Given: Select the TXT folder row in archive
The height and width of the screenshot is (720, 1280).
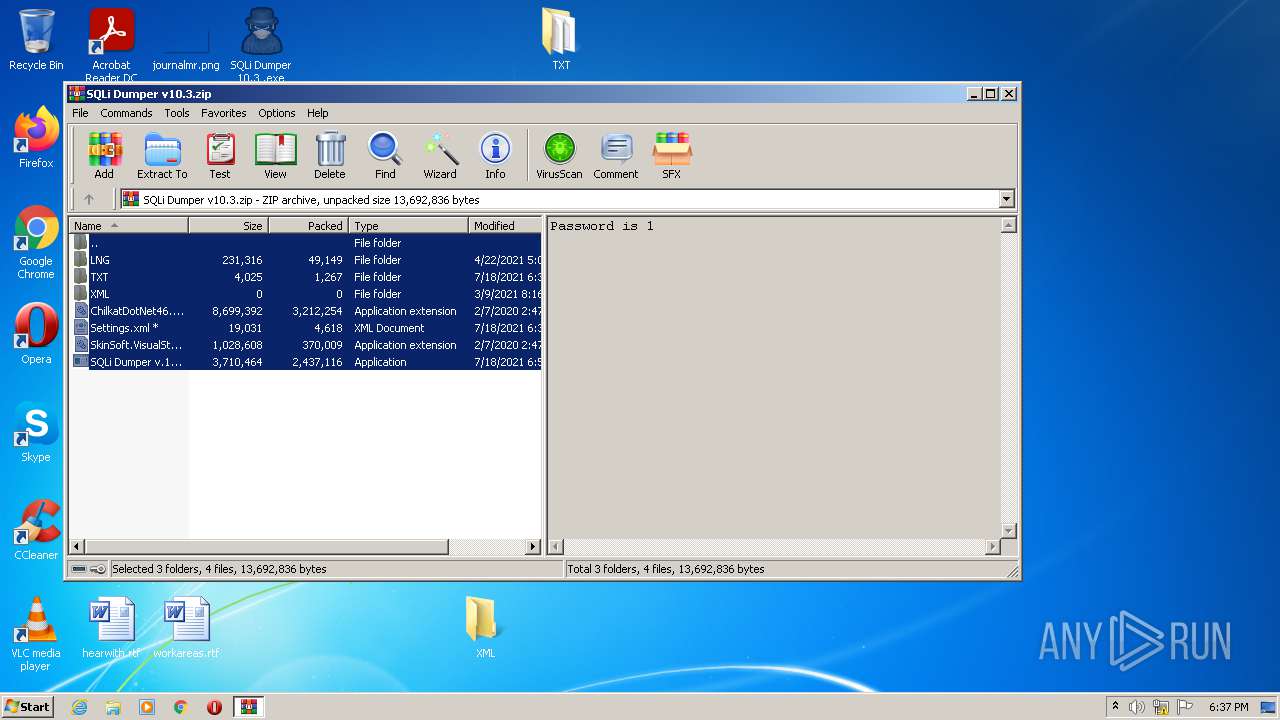Looking at the screenshot, I should pyautogui.click(x=305, y=277).
